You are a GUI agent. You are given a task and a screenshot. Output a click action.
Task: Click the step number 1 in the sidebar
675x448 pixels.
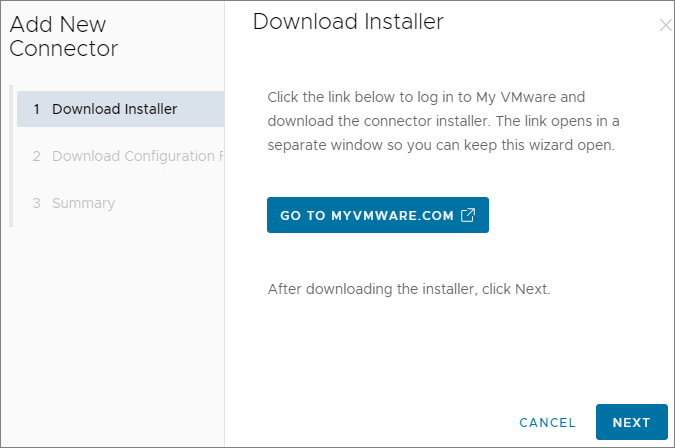pos(37,109)
